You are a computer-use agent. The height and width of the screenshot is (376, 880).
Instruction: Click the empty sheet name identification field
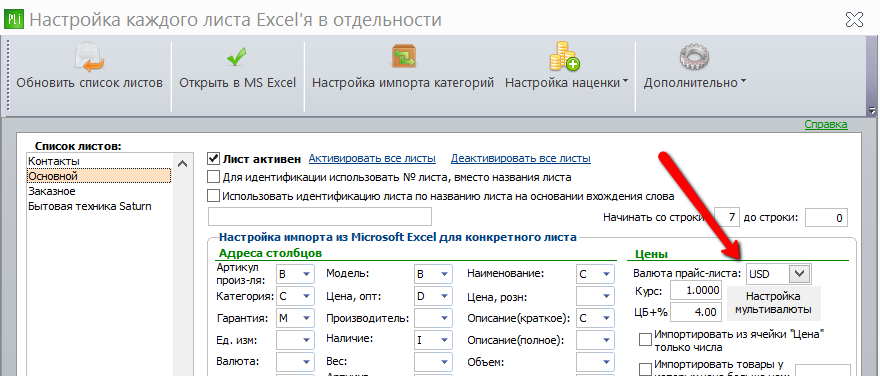coord(320,217)
